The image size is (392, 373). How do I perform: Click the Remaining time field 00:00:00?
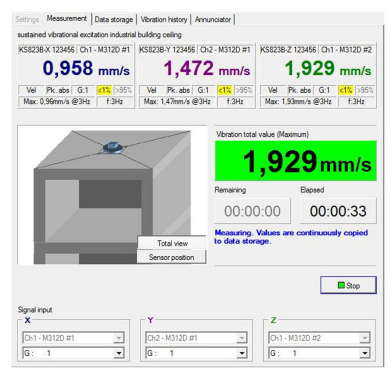[252, 211]
